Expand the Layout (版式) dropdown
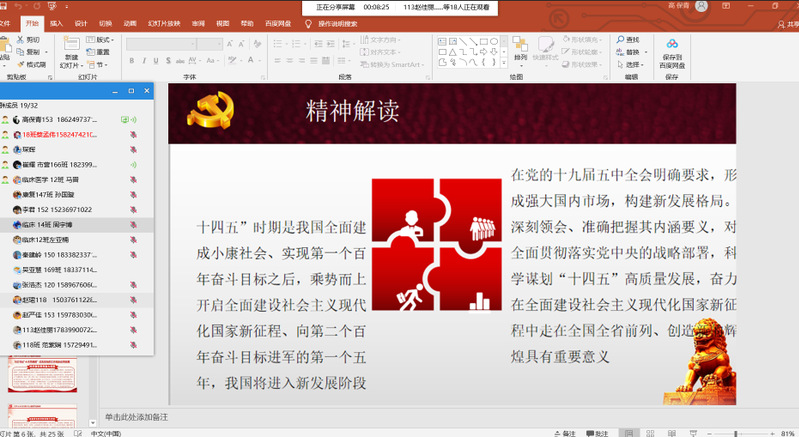The height and width of the screenshot is (437, 799). (x=100, y=40)
